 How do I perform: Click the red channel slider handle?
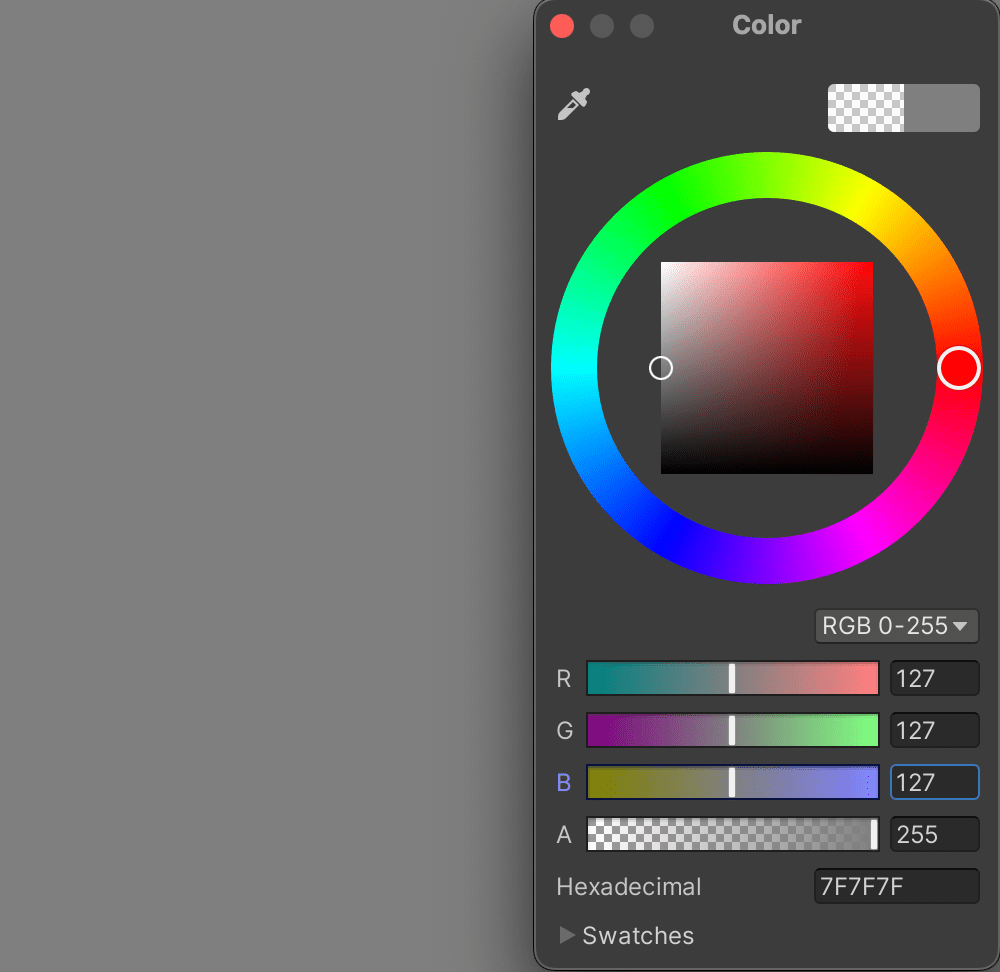tap(732, 678)
